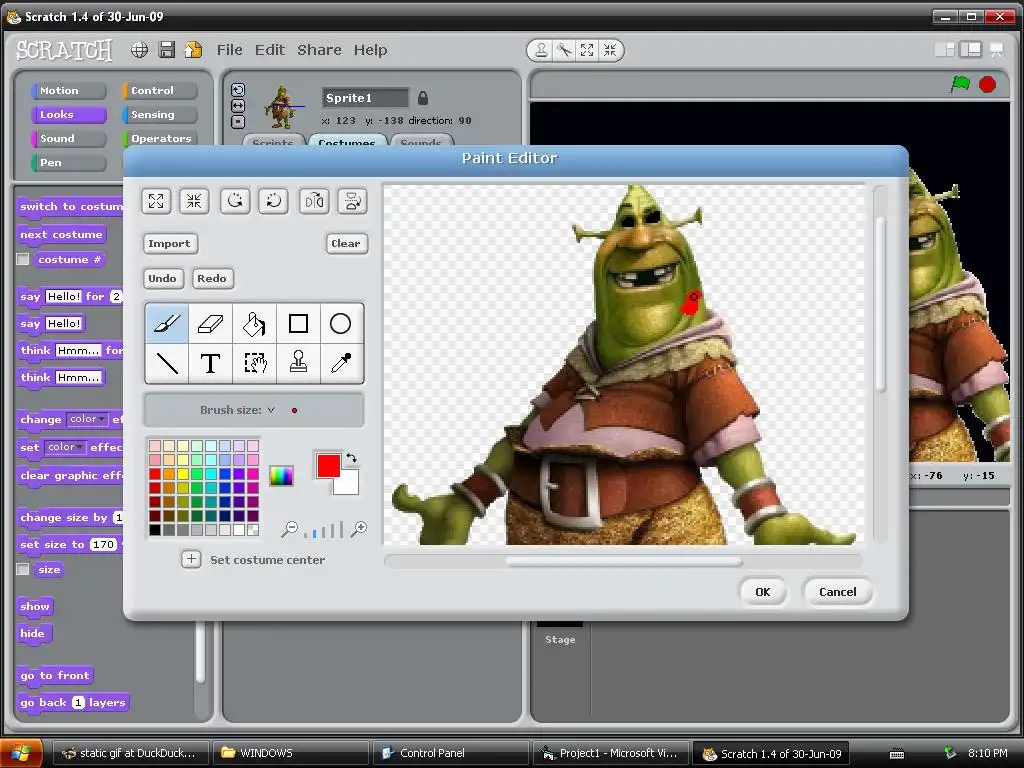The image size is (1024, 768).
Task: Click the Clear button
Action: point(346,244)
